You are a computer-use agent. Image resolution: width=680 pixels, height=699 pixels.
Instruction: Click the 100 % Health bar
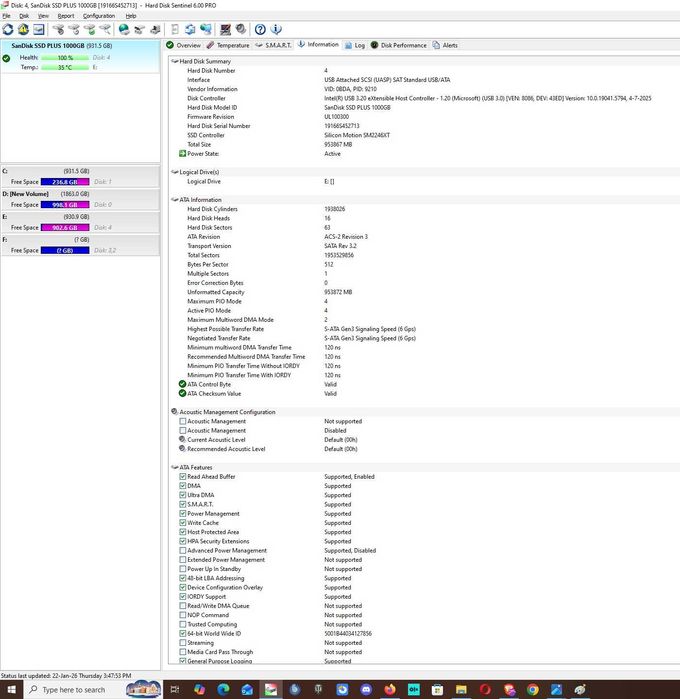[65, 58]
